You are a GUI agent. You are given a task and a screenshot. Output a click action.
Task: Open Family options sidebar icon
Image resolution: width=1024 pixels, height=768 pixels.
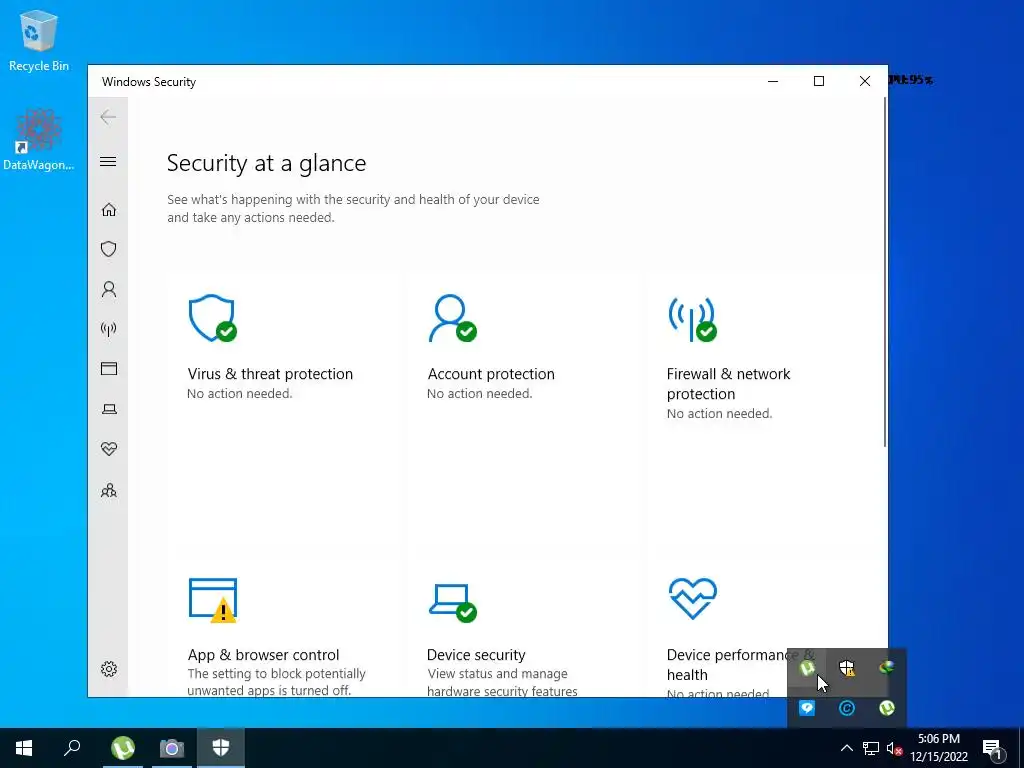[x=108, y=490]
